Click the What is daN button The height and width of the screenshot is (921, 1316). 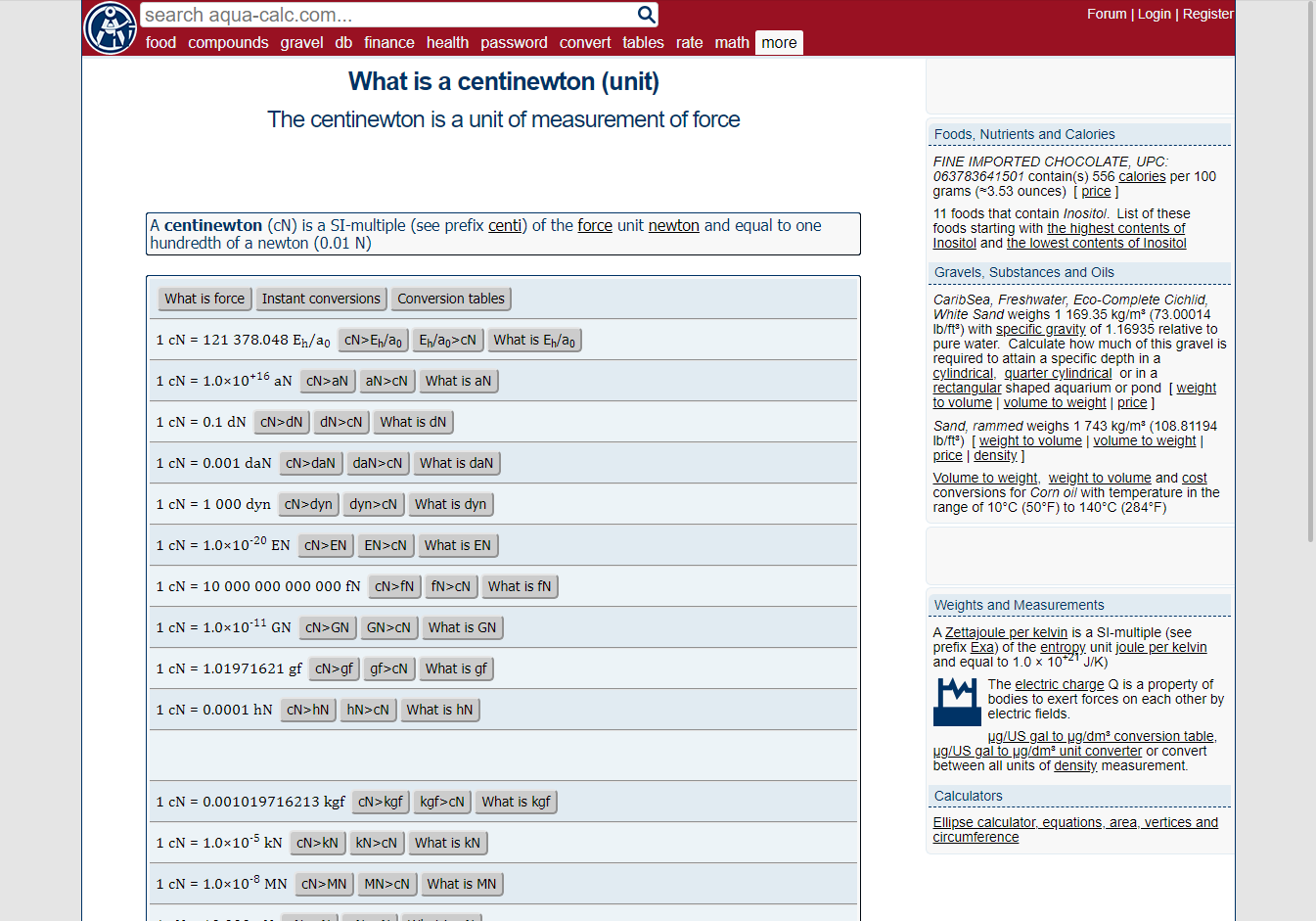point(457,463)
